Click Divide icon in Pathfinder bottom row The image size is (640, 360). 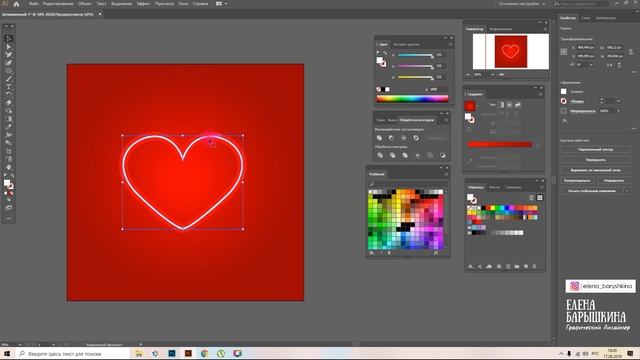(380, 156)
